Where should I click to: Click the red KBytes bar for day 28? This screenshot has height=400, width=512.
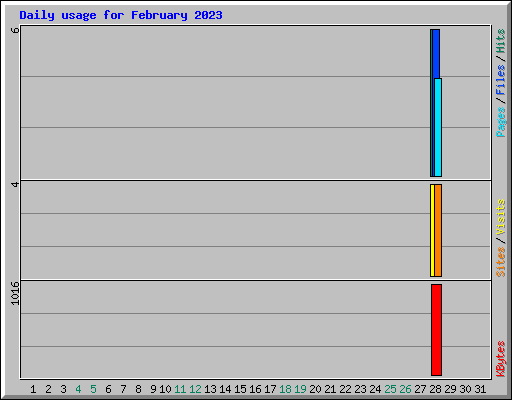coord(436,330)
